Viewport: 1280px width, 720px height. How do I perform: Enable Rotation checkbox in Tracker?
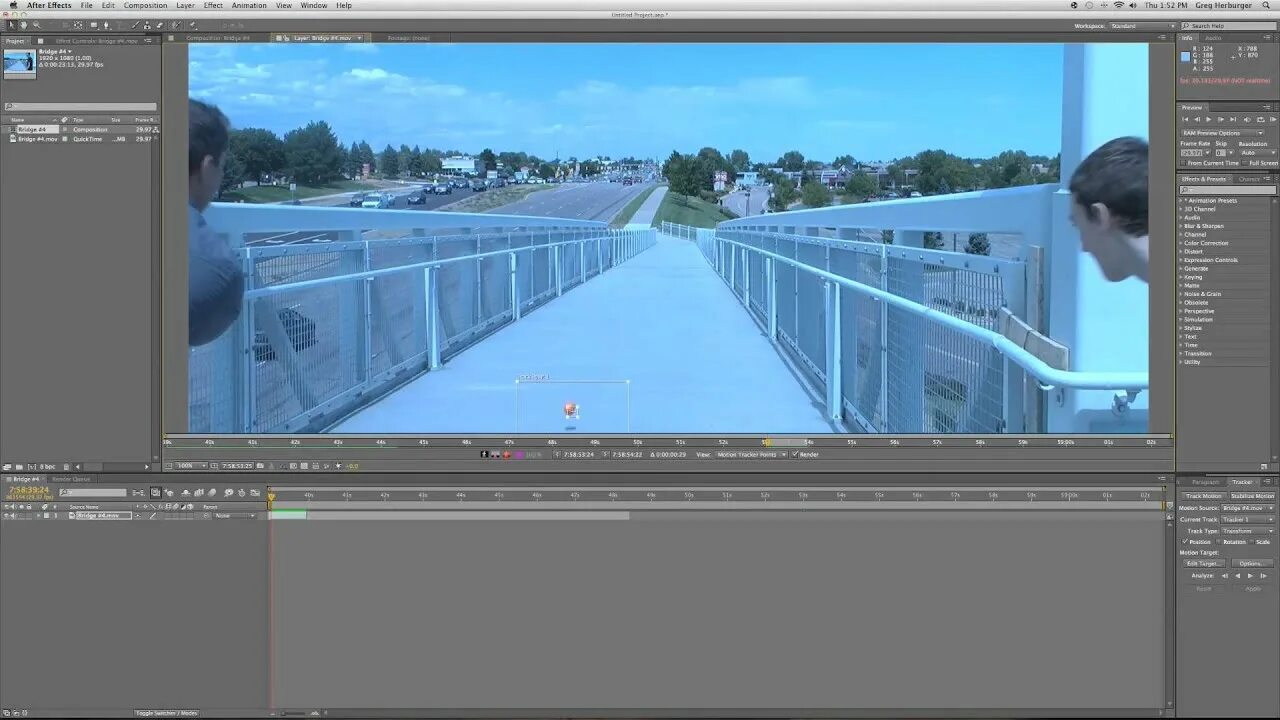(1218, 542)
